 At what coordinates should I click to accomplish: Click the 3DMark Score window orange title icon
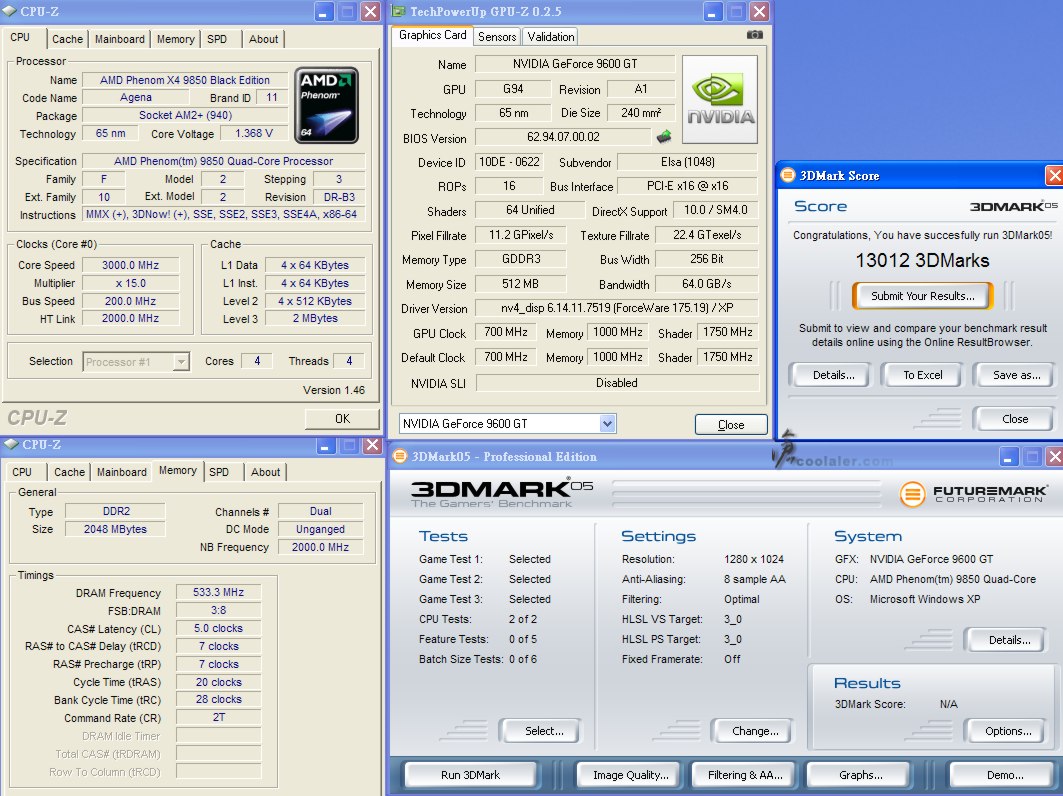click(787, 175)
